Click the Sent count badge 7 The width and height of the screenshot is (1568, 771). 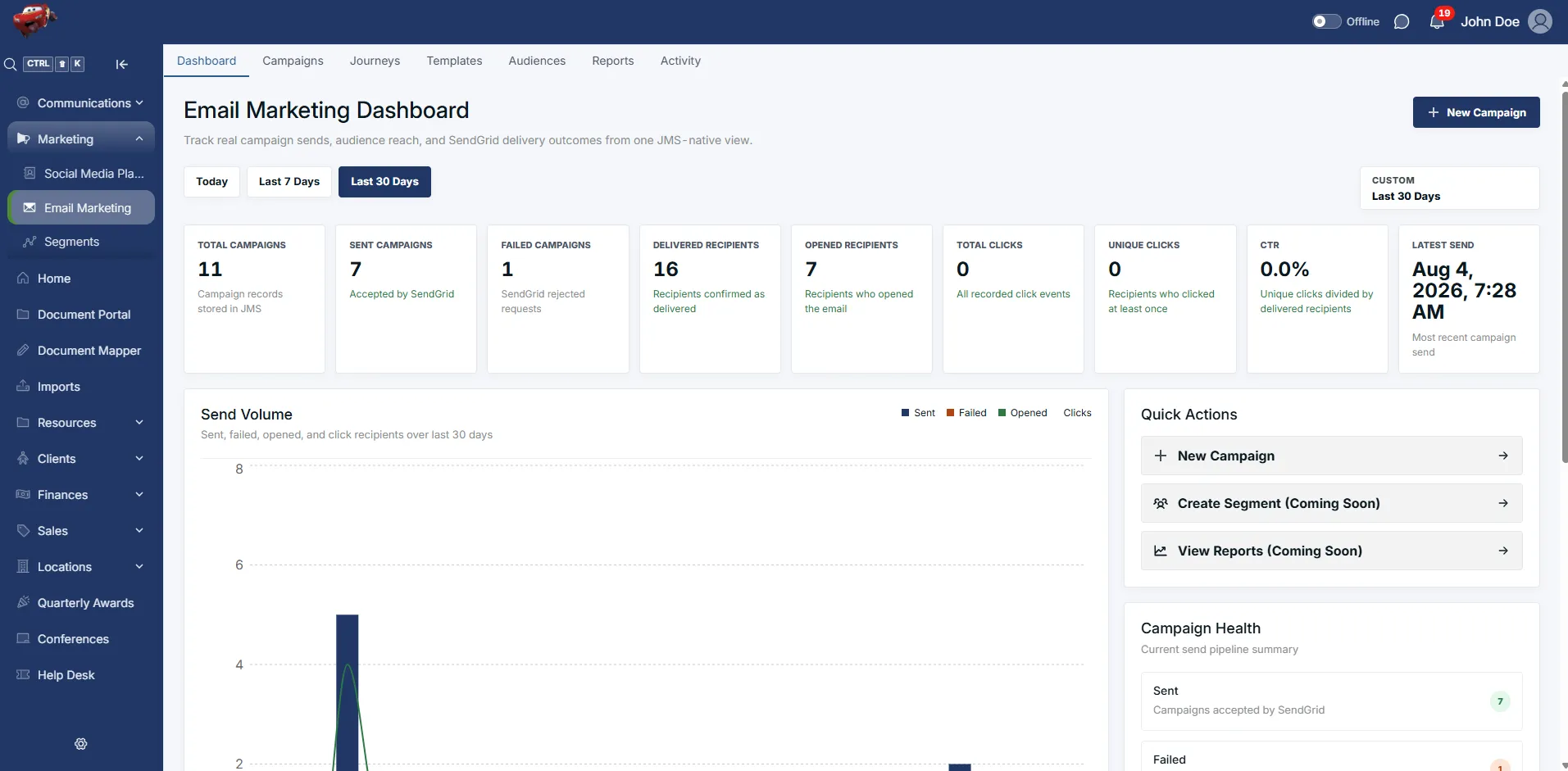(x=1500, y=701)
